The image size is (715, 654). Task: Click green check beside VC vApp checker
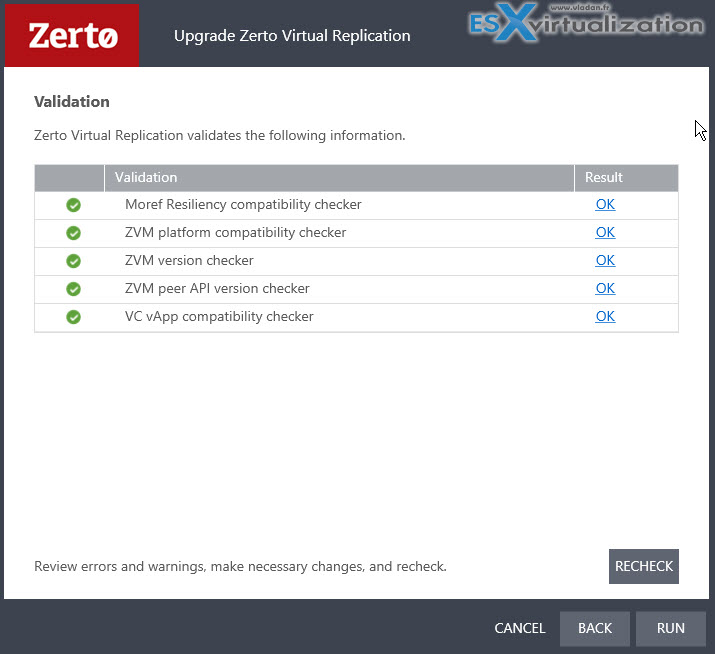73,317
